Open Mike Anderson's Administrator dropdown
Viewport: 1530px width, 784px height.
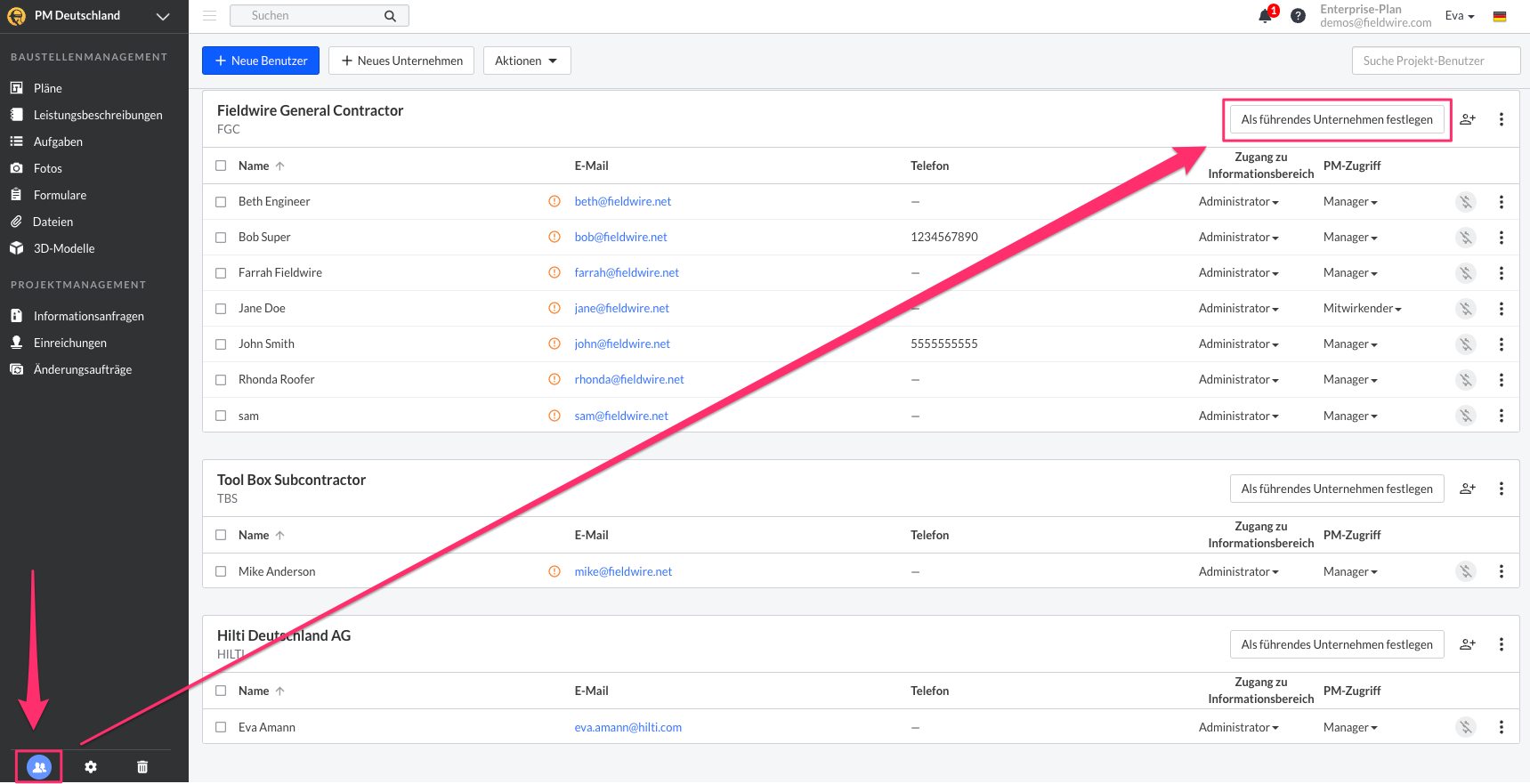click(x=1239, y=571)
